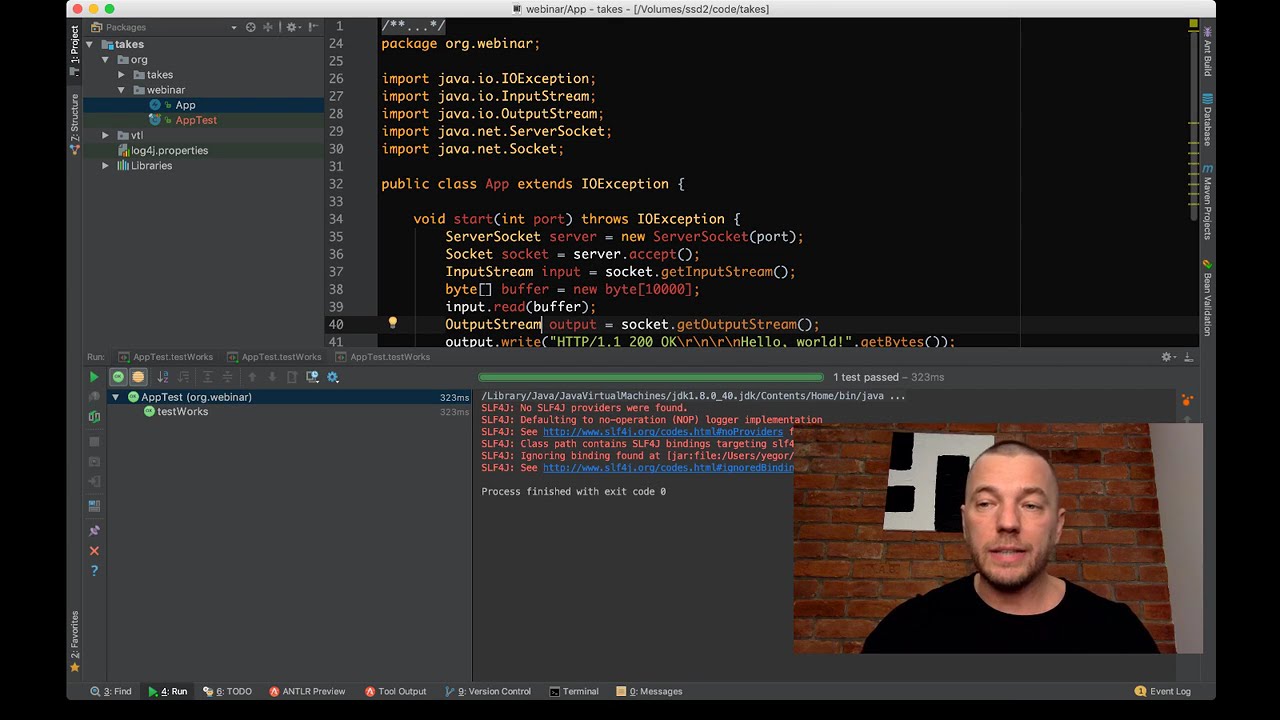Image resolution: width=1280 pixels, height=720 pixels.
Task: Pin the Run tab
Action: coord(94,530)
